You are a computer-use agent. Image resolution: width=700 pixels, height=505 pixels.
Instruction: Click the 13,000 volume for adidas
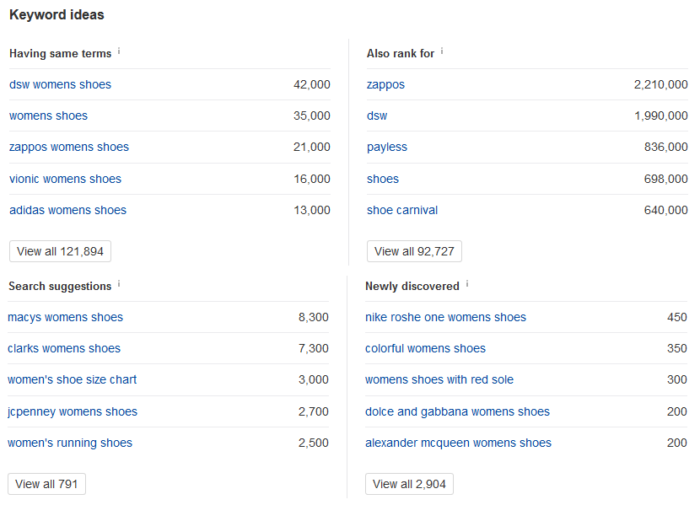click(x=312, y=210)
